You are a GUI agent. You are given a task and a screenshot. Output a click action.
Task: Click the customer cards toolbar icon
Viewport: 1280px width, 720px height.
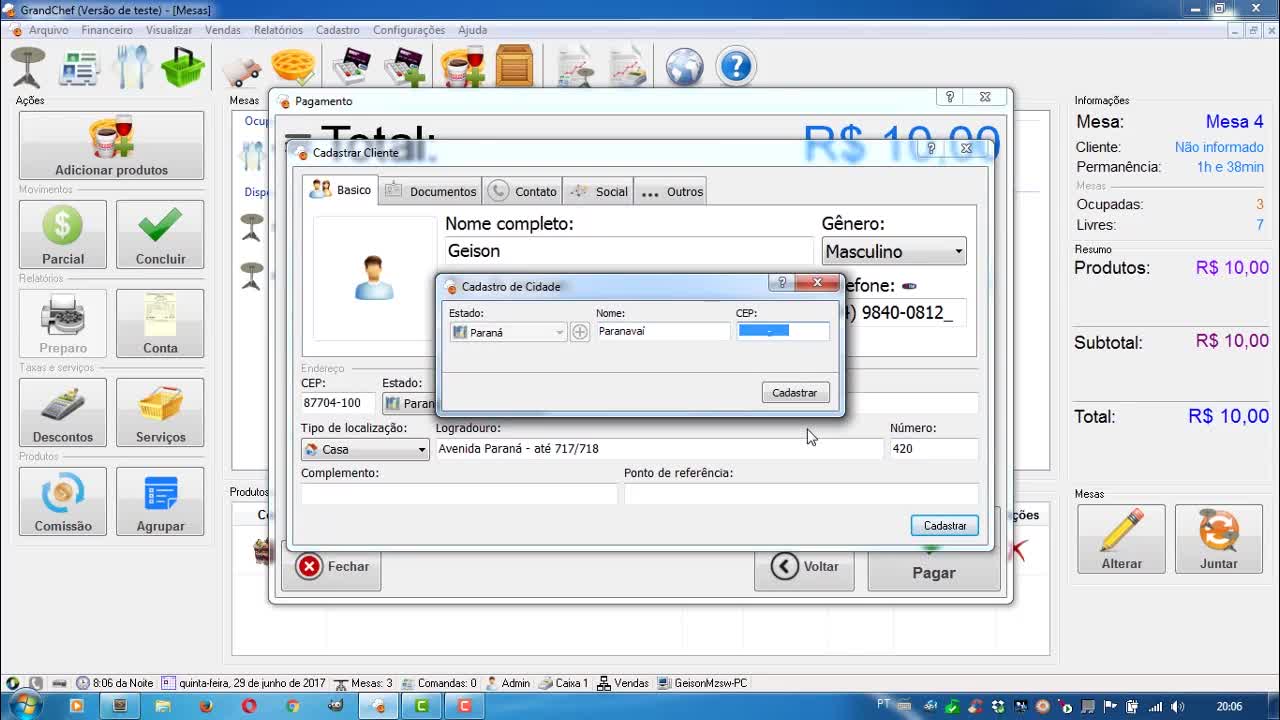(80, 68)
